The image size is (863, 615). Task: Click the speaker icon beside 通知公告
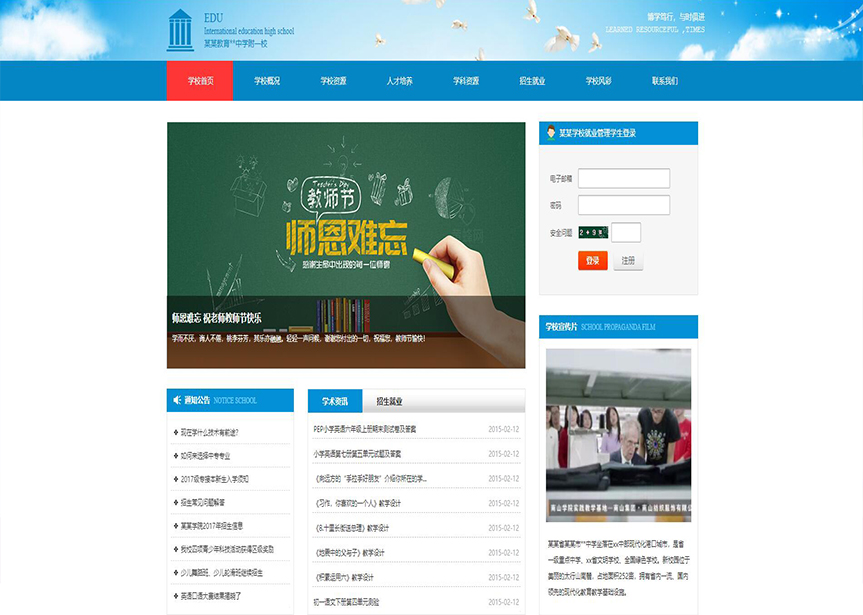point(177,400)
